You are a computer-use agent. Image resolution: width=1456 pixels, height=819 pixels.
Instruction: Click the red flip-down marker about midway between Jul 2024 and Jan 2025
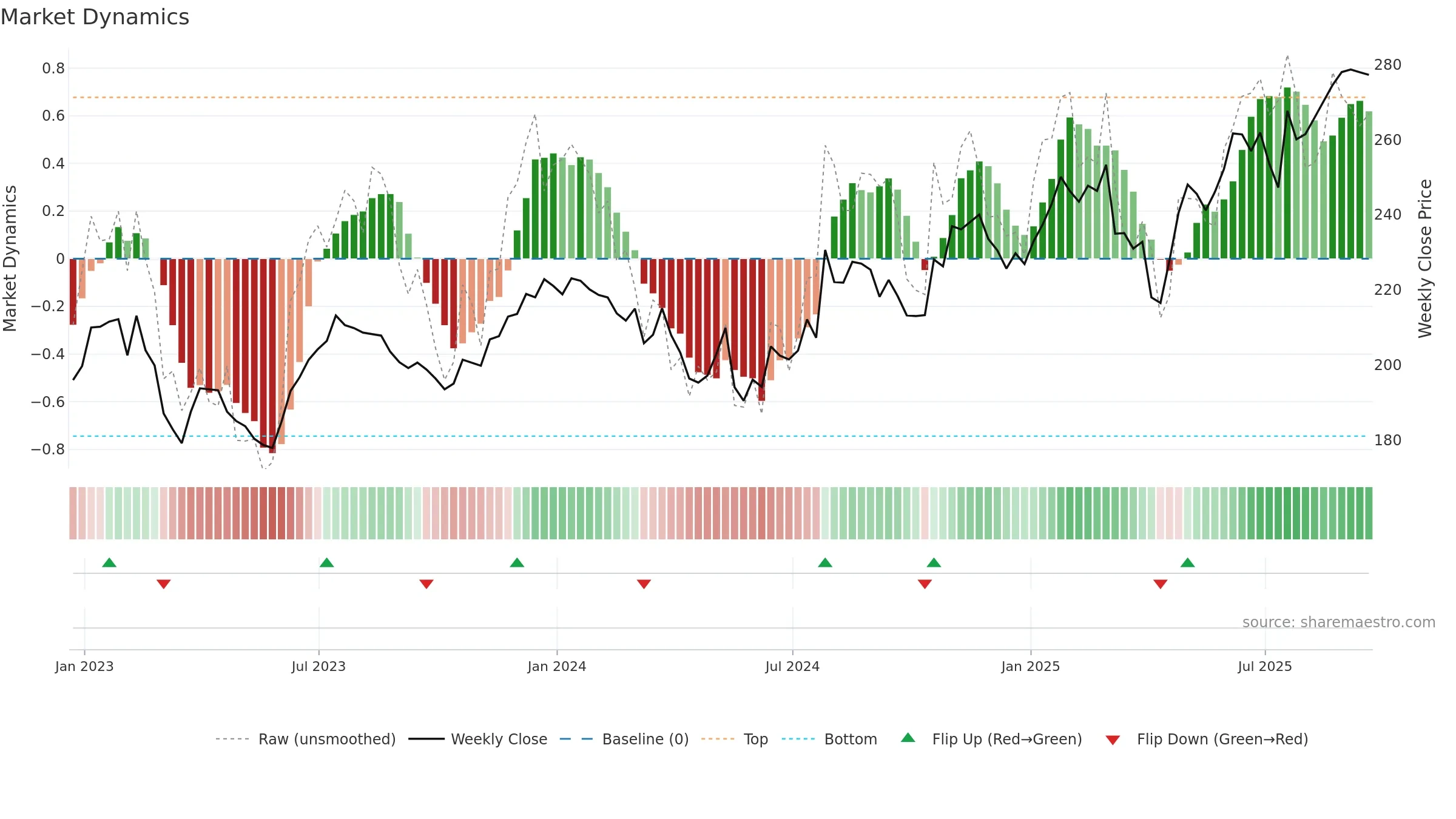(925, 584)
